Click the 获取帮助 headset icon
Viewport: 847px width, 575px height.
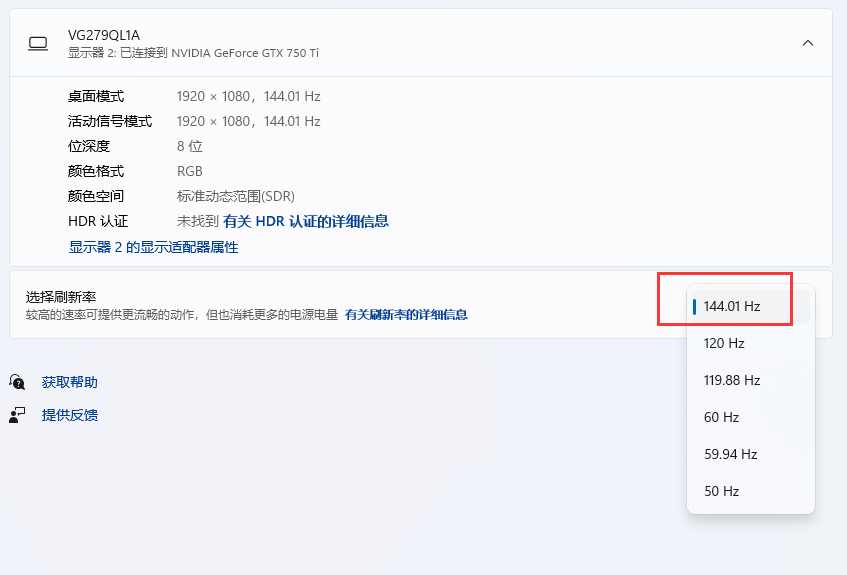17,382
